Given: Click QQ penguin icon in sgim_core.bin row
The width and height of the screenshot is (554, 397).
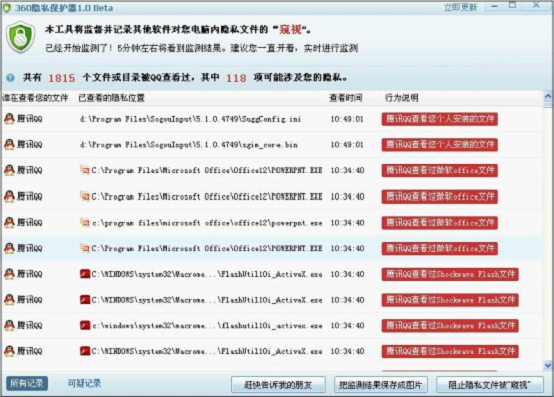Looking at the screenshot, I should point(9,144).
